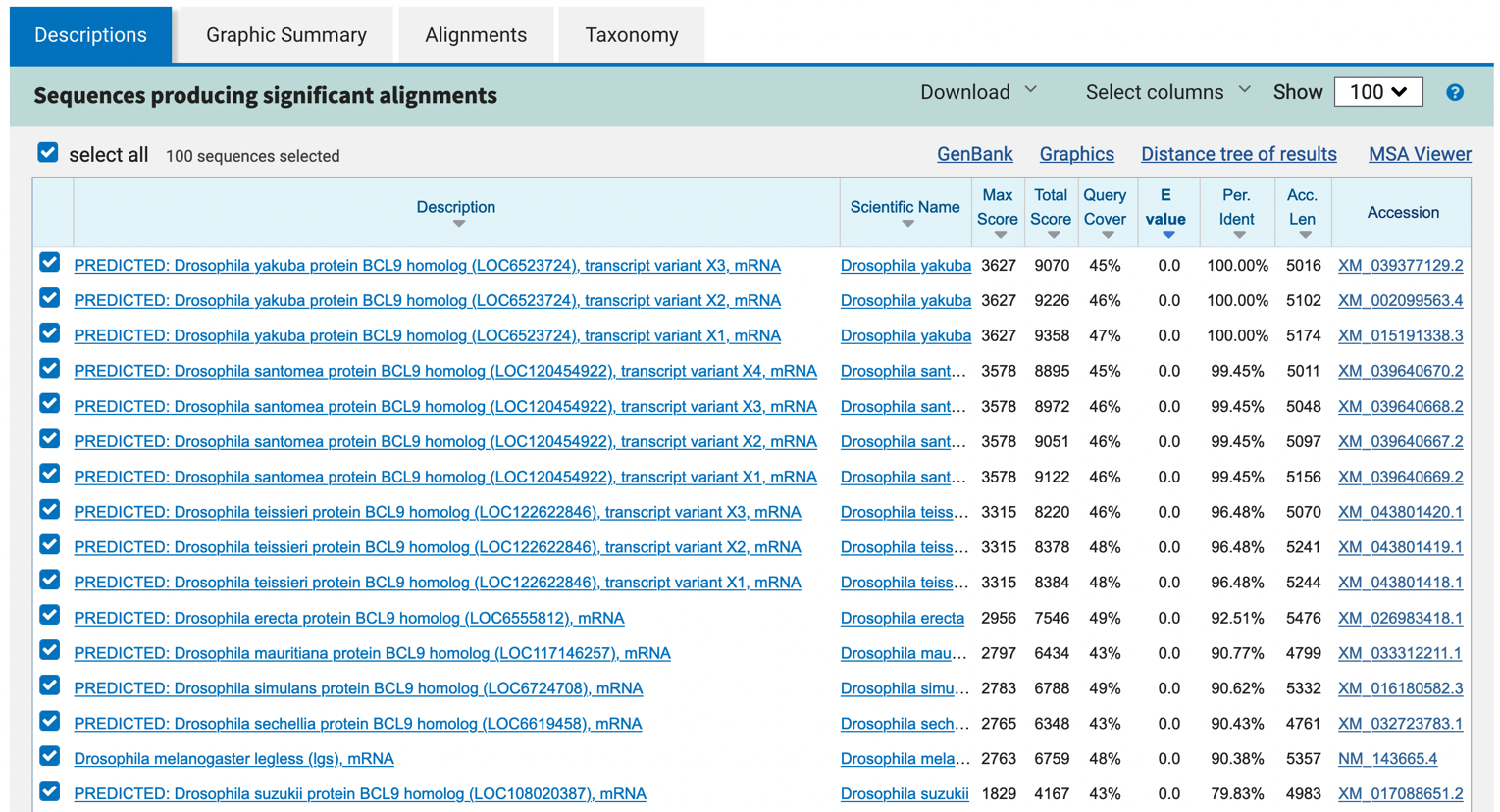This screenshot has height=812, width=1500.
Task: Open accession XM_043801418.1
Action: coord(1400,583)
